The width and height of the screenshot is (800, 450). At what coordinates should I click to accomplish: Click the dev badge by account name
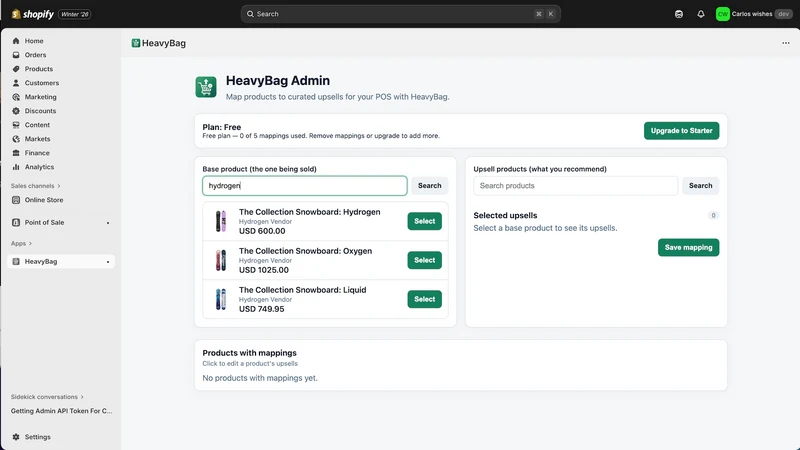tap(783, 14)
